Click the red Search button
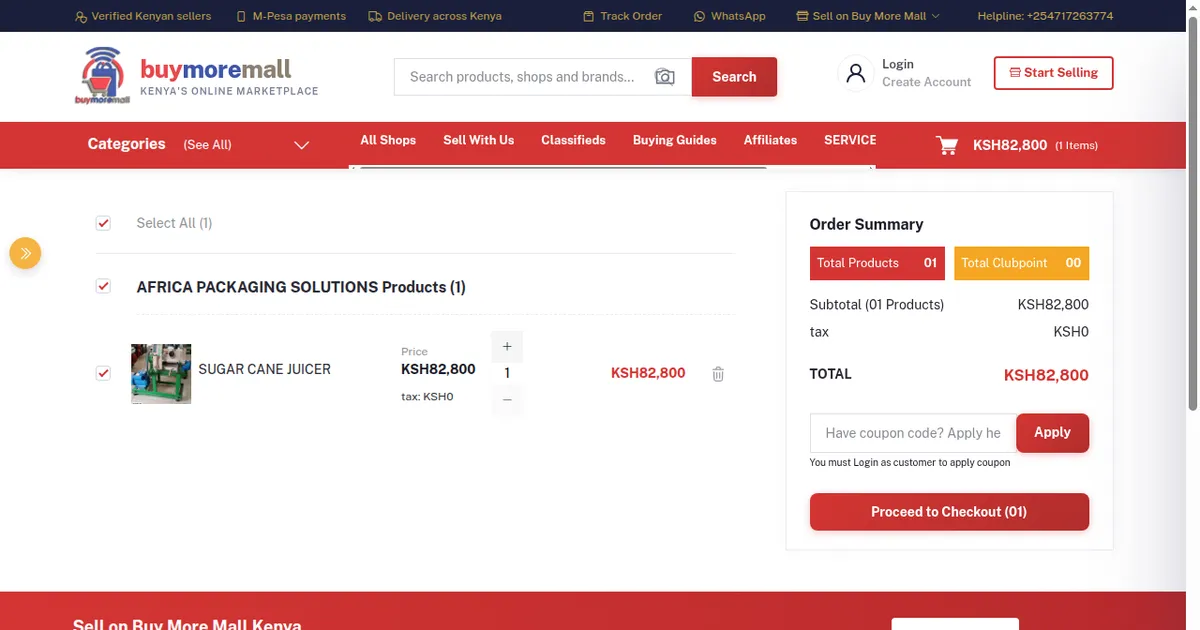The width and height of the screenshot is (1200, 630). pos(734,77)
